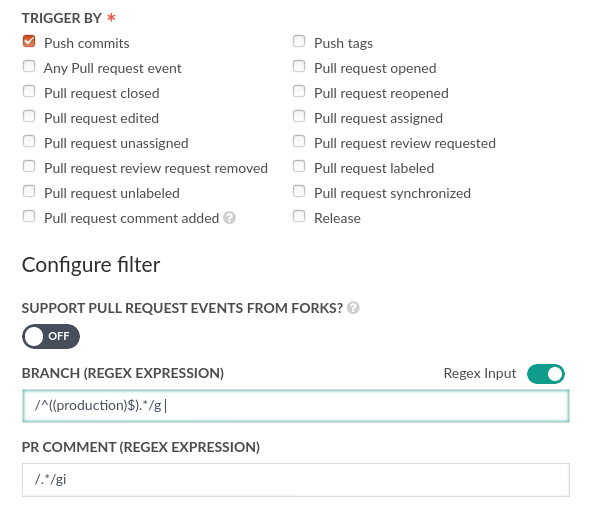Tick the Pull request labeled checkbox
Viewport: 593px width, 507px height.
(x=299, y=166)
